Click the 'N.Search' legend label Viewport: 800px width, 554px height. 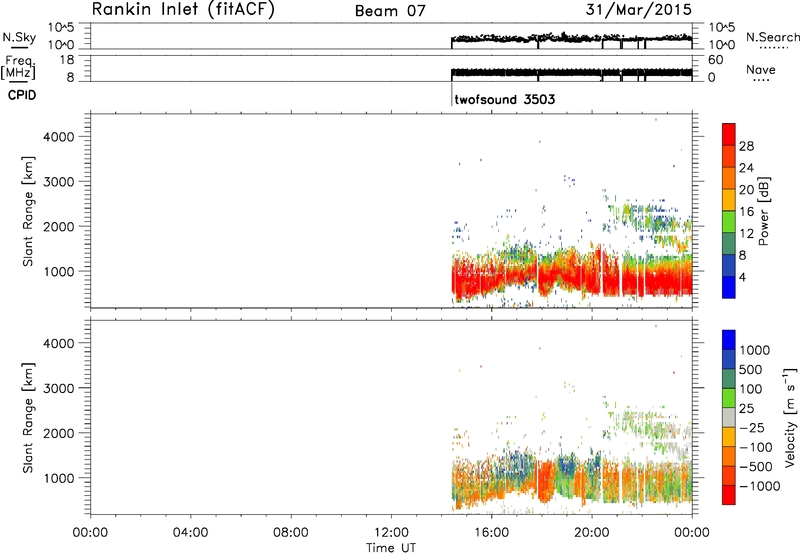click(x=772, y=37)
